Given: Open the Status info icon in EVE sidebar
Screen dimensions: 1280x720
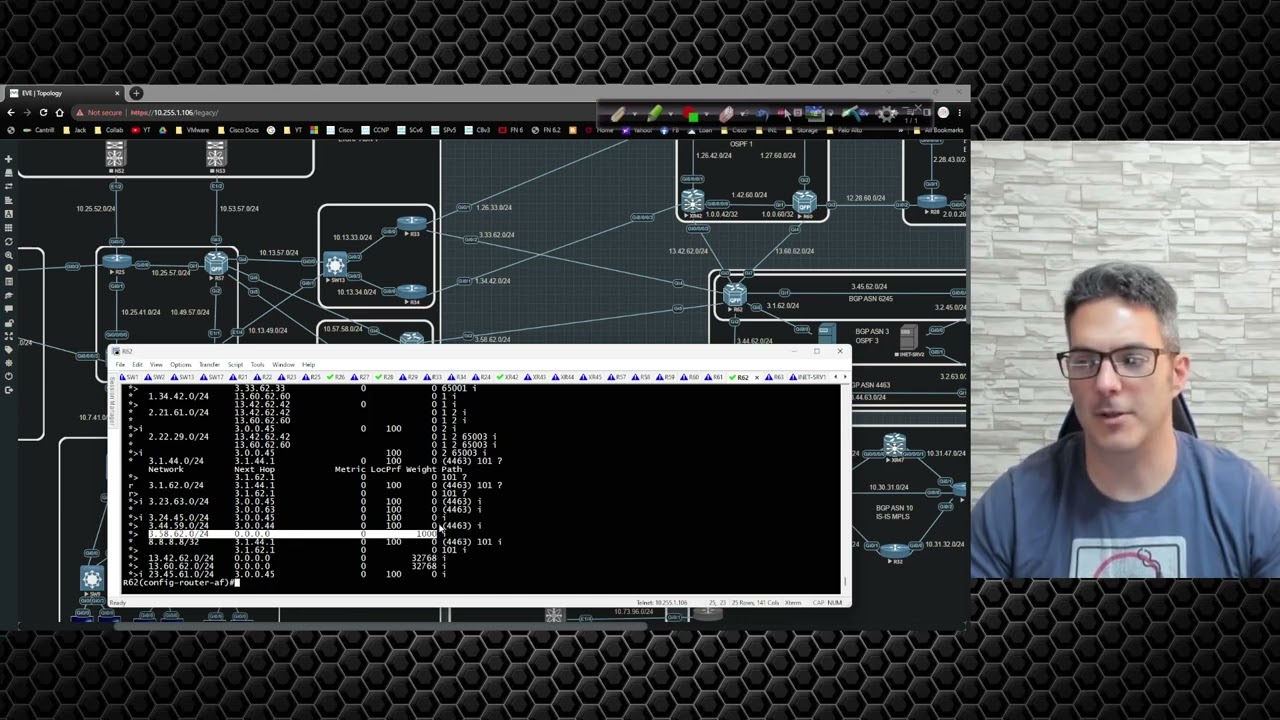Looking at the screenshot, I should (x=8, y=268).
